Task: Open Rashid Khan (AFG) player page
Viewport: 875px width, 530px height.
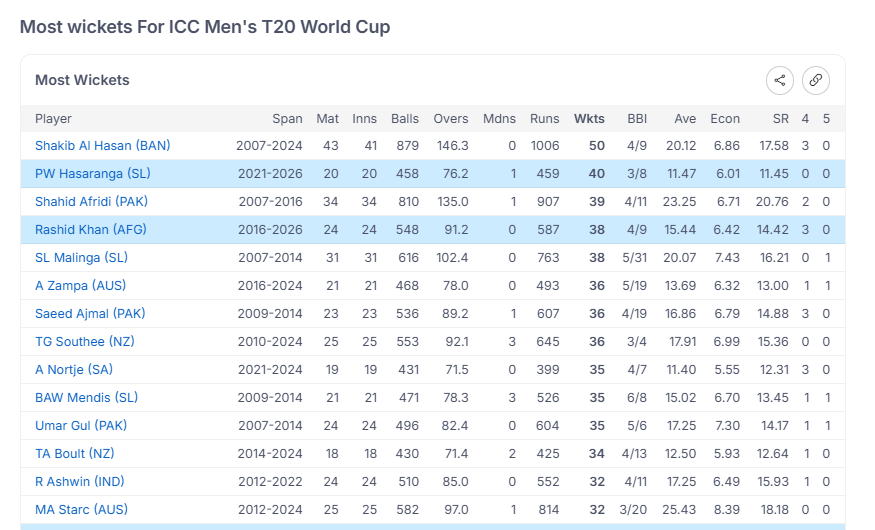Action: [x=90, y=230]
